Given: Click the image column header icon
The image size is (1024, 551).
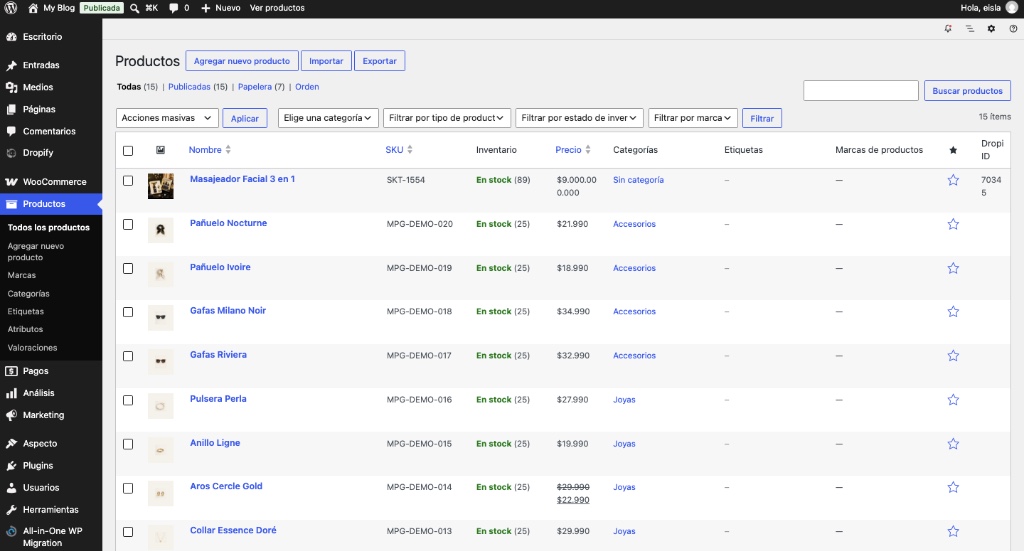Looking at the screenshot, I should coord(161,150).
